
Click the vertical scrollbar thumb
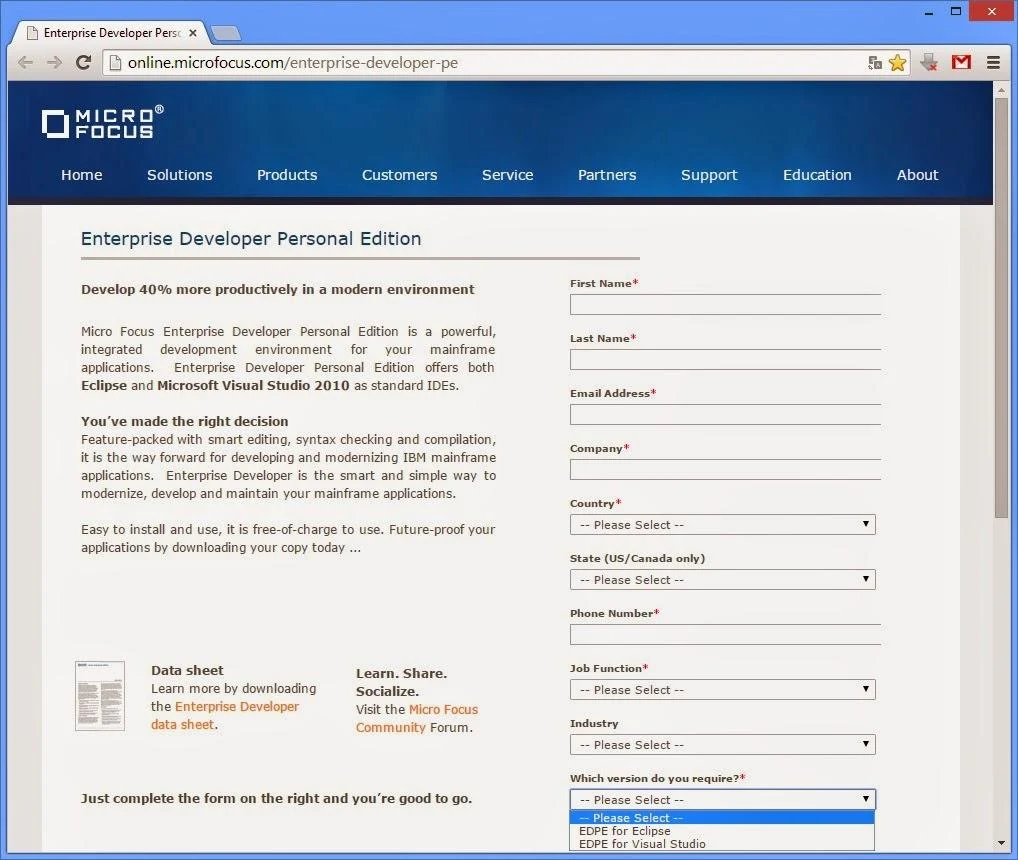pyautogui.click(x=1001, y=307)
